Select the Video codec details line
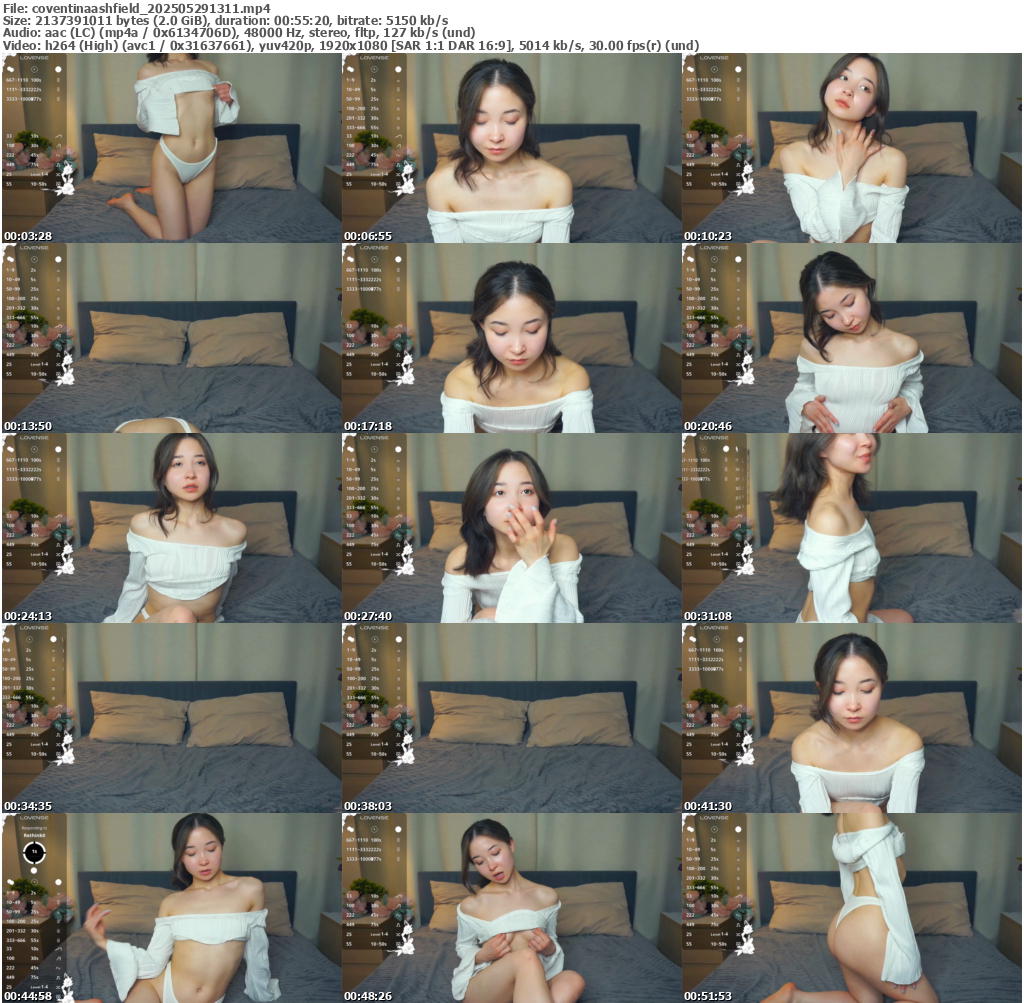The height and width of the screenshot is (1003, 1024). (x=350, y=45)
